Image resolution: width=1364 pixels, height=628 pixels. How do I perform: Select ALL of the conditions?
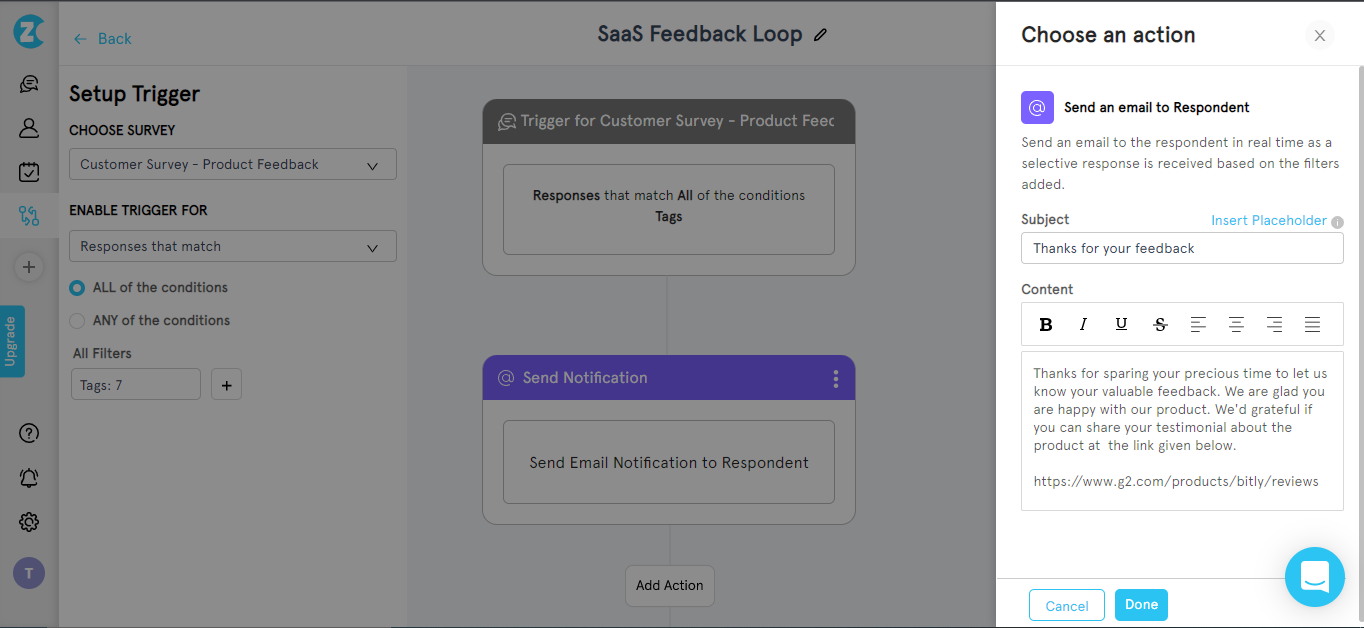click(77, 288)
